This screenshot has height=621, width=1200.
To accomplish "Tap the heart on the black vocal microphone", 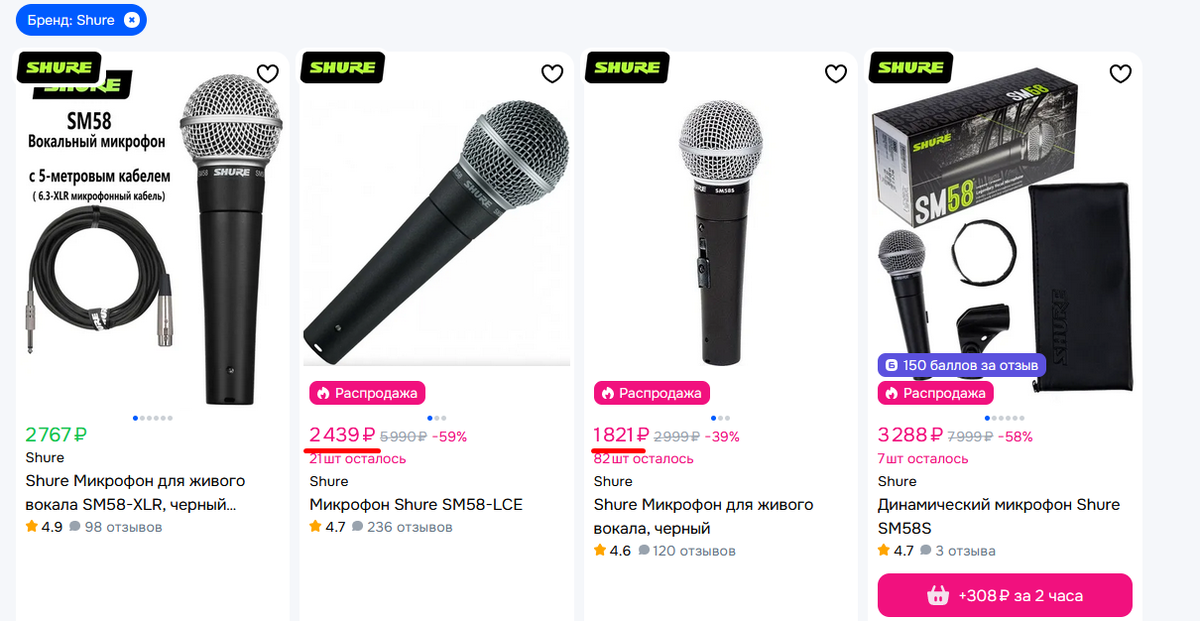I will point(836,73).
